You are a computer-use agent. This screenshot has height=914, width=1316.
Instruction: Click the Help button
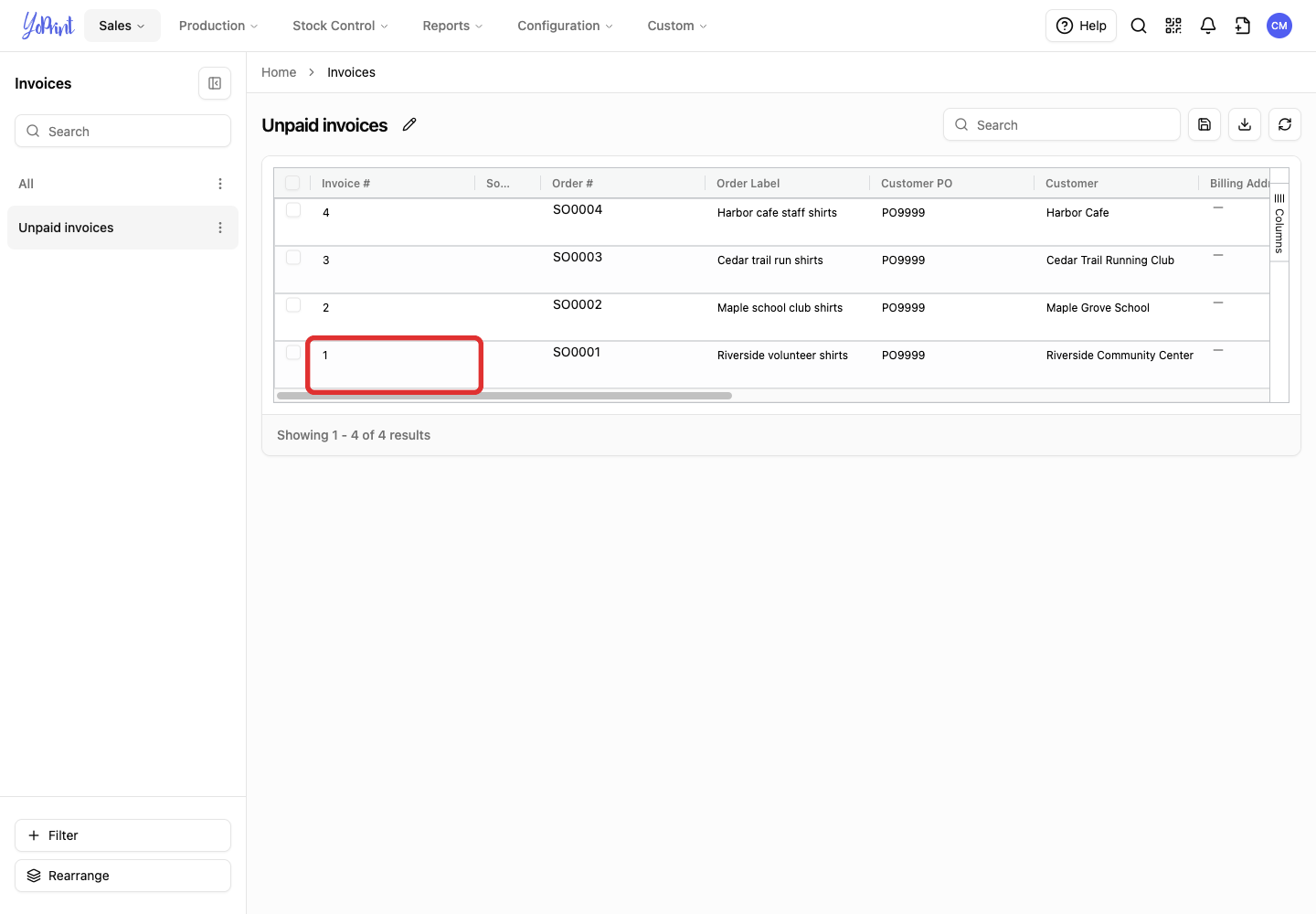pyautogui.click(x=1081, y=26)
